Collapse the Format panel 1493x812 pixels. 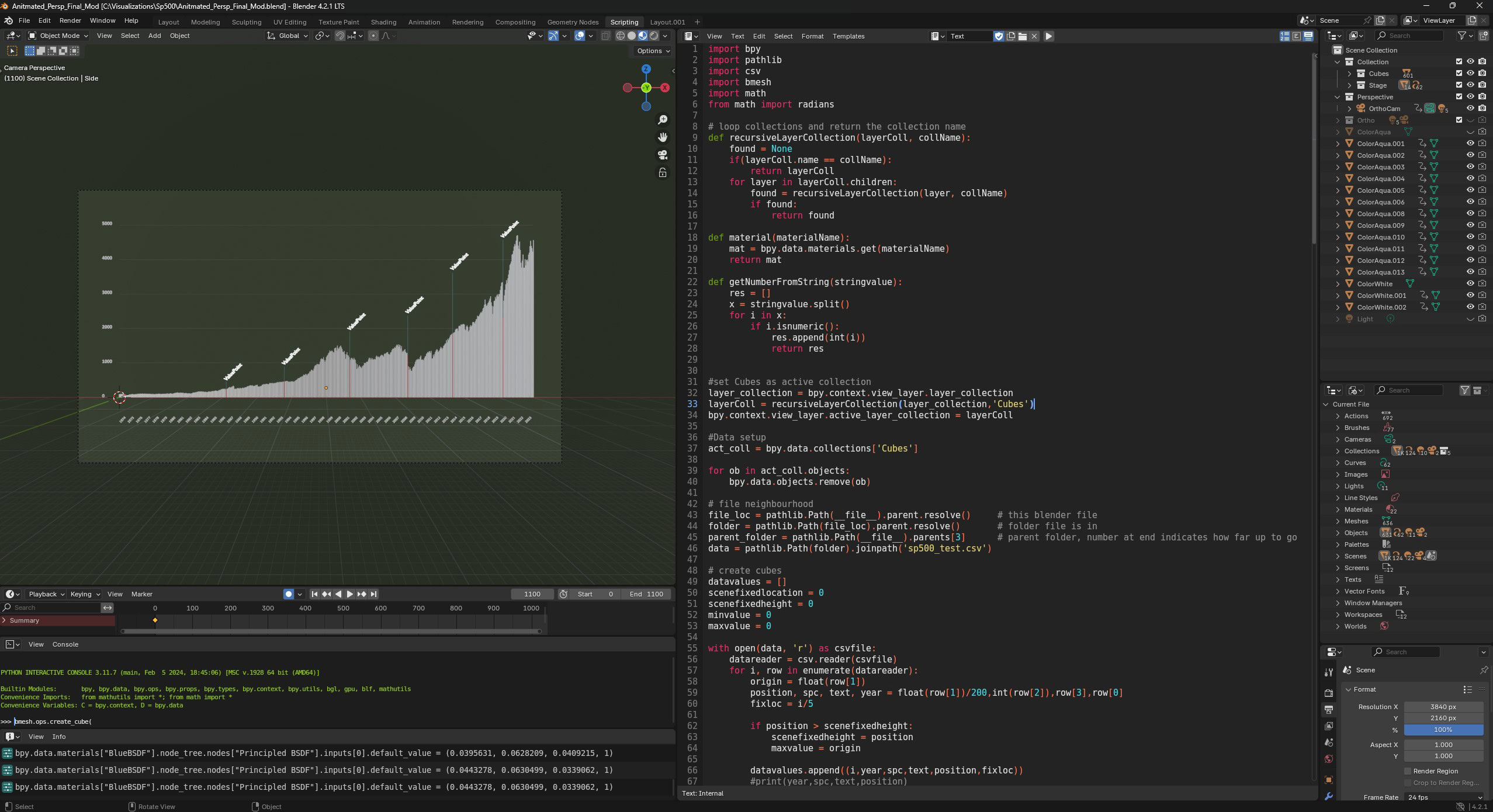point(1348,689)
